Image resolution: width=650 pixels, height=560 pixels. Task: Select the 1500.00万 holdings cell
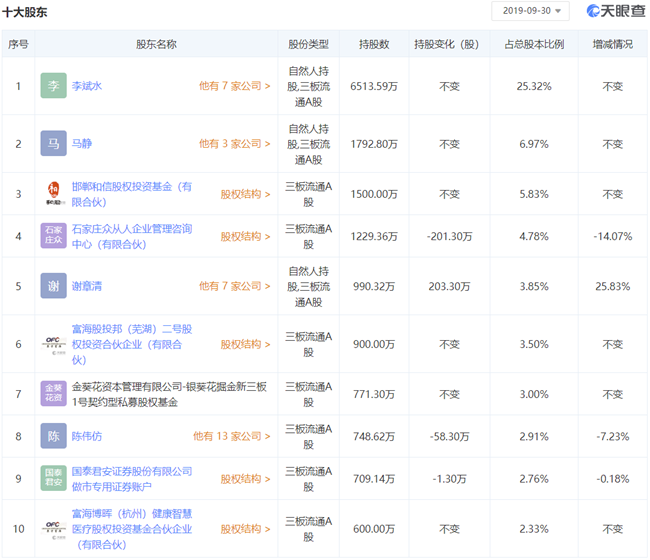[x=374, y=194]
